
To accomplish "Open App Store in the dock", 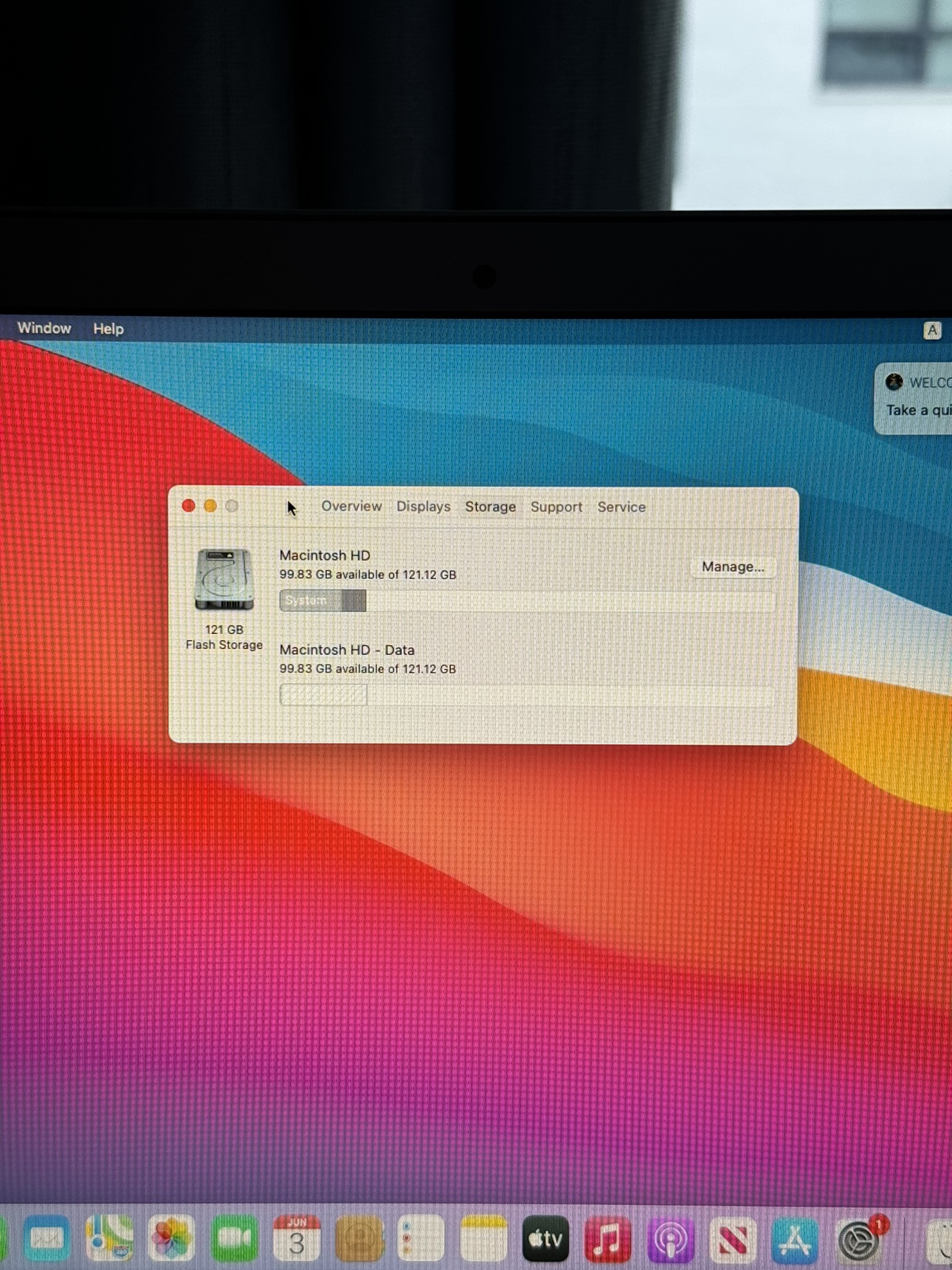I will pyautogui.click(x=795, y=1238).
